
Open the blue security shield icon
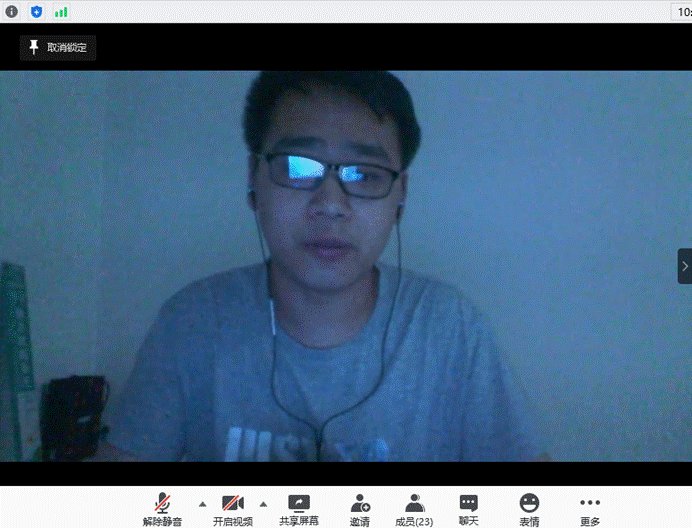point(37,12)
